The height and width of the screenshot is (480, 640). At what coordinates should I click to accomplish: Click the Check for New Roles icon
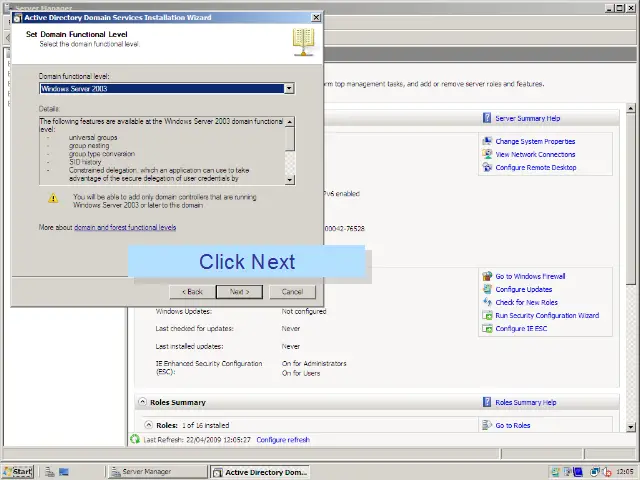487,302
